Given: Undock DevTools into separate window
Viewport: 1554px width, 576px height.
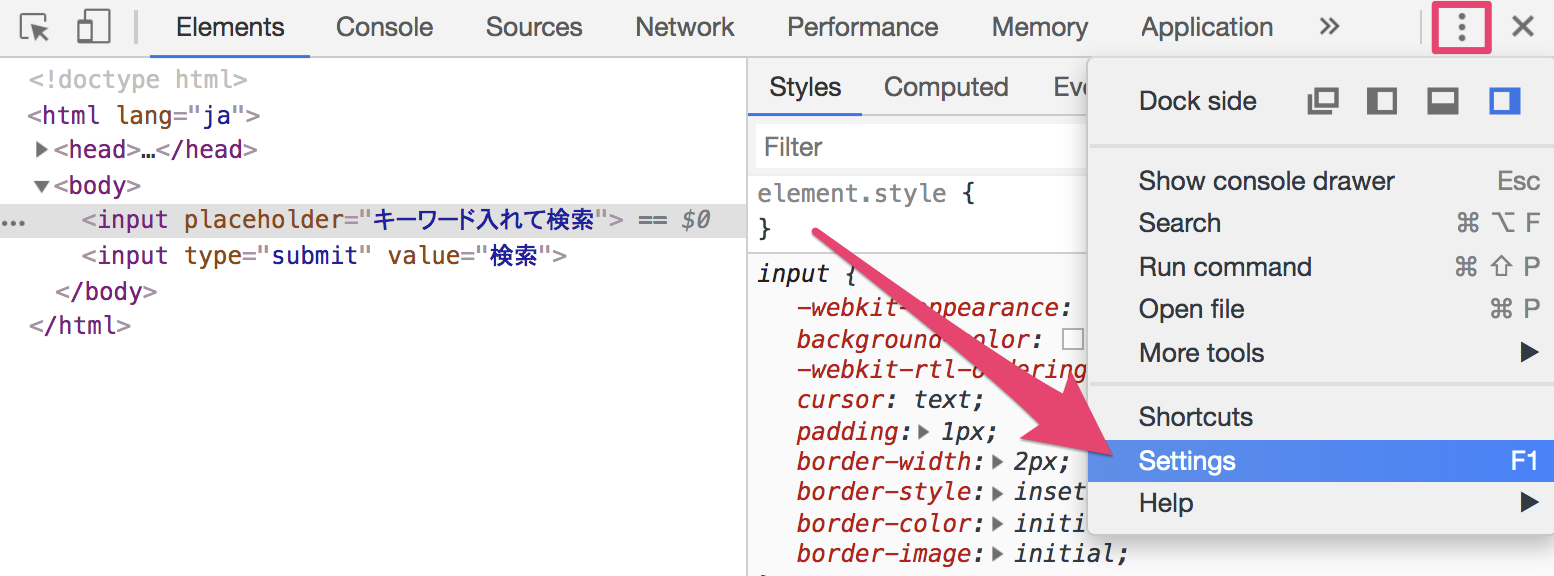Looking at the screenshot, I should (1323, 101).
